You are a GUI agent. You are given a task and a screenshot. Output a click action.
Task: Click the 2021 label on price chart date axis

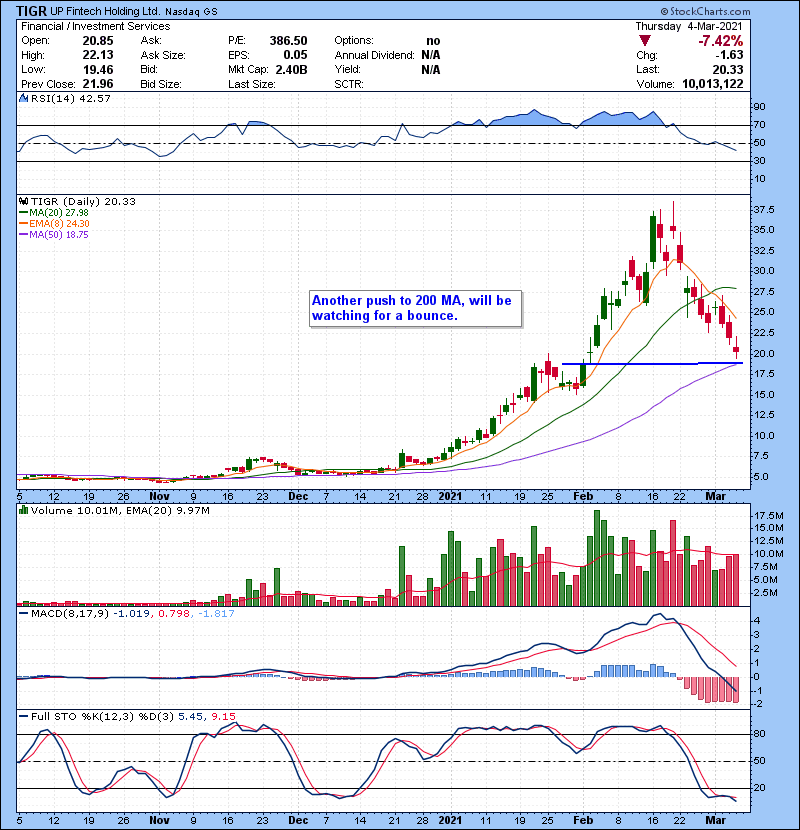[450, 497]
